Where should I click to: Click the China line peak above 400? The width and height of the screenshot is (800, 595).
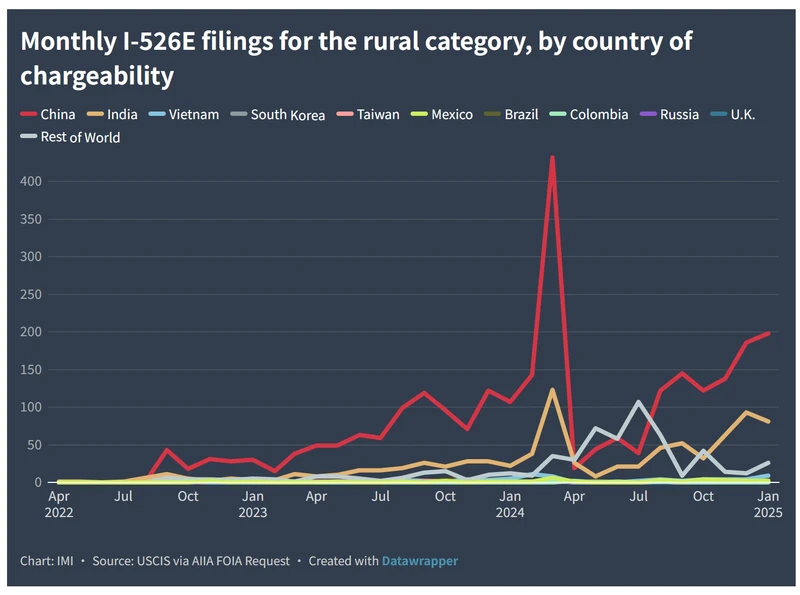point(552,158)
